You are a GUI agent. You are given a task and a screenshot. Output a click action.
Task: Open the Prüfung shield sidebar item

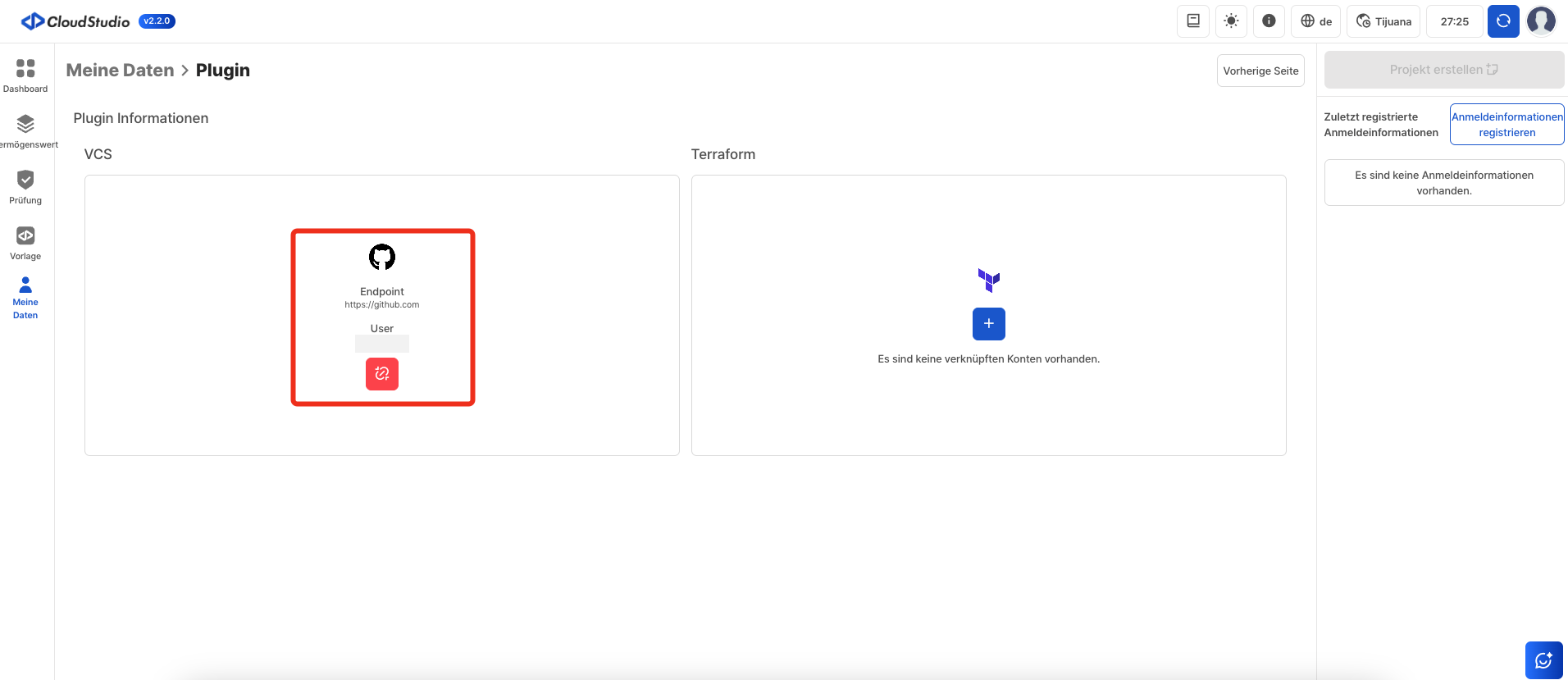point(25,187)
